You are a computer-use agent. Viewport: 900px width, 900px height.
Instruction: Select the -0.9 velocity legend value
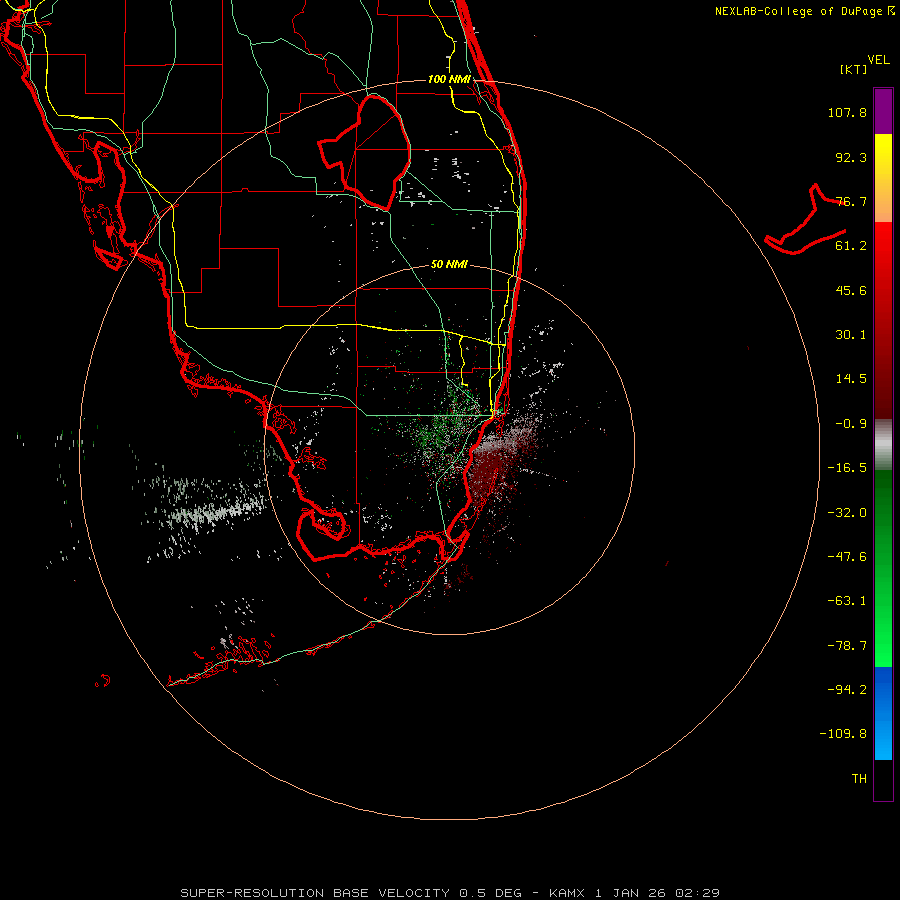(x=851, y=424)
